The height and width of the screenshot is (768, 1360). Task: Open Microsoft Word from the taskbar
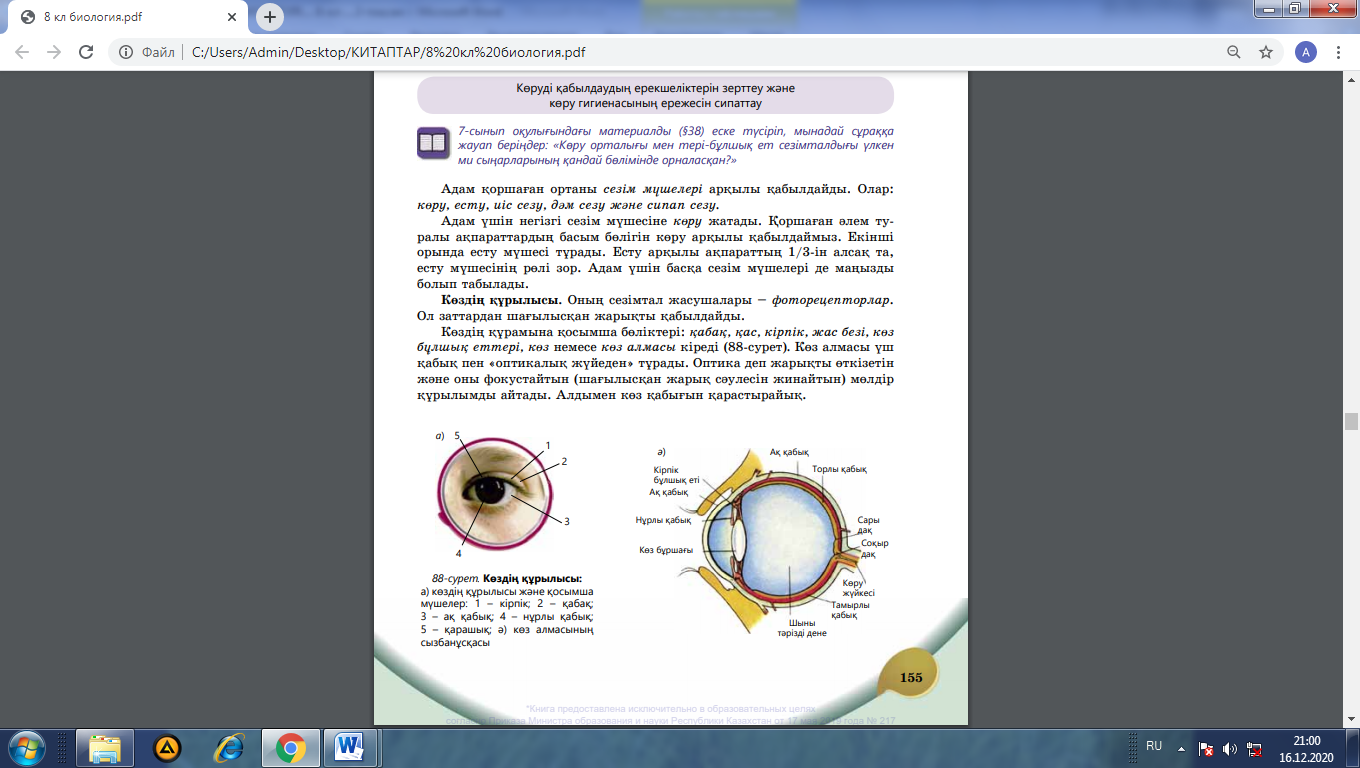349,747
